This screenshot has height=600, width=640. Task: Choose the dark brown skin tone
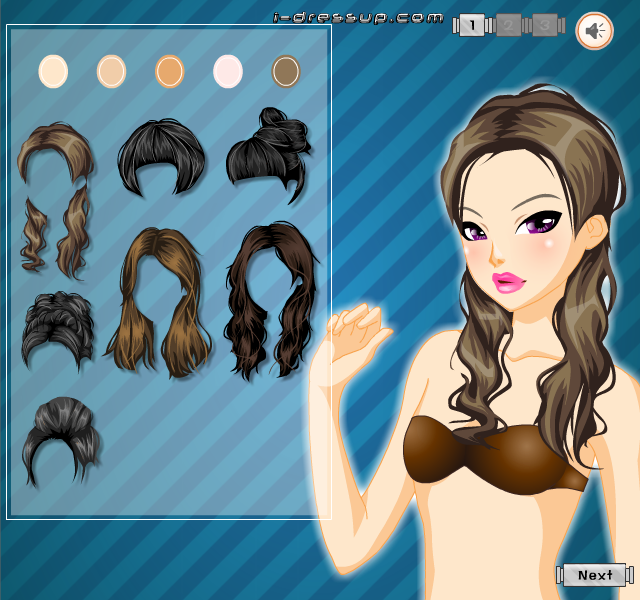(x=286, y=71)
